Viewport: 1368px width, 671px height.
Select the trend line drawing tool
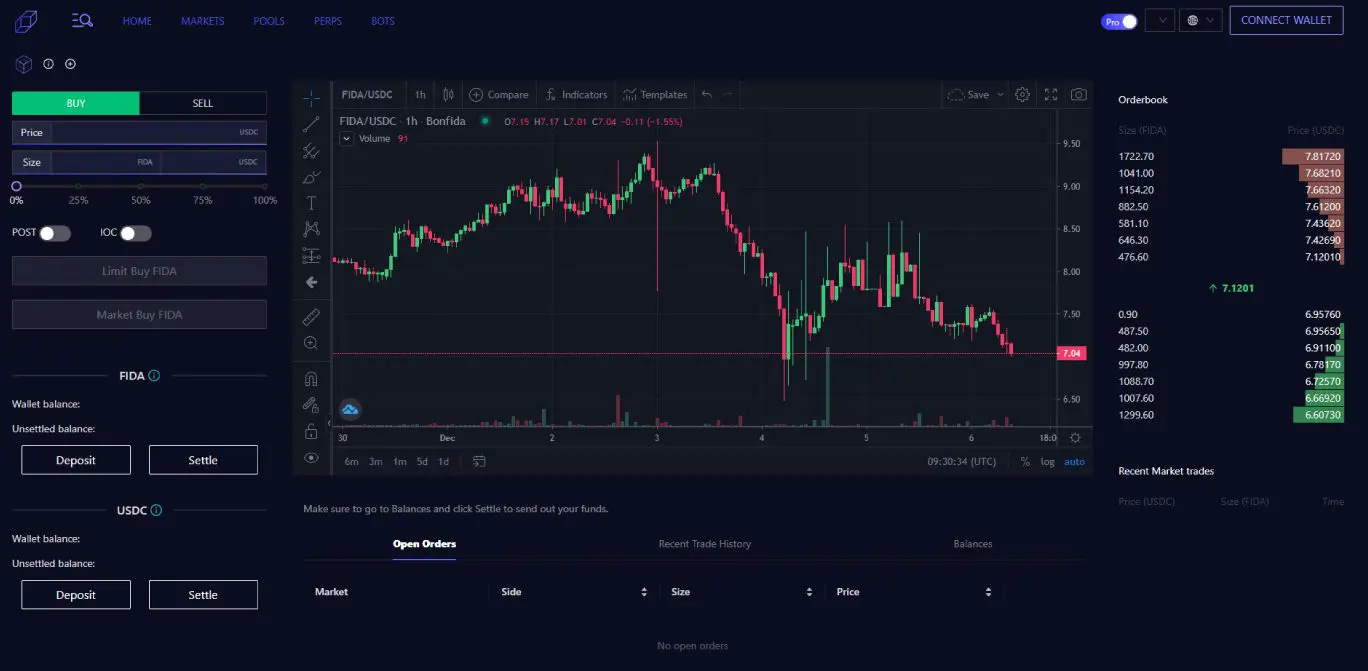[311, 125]
